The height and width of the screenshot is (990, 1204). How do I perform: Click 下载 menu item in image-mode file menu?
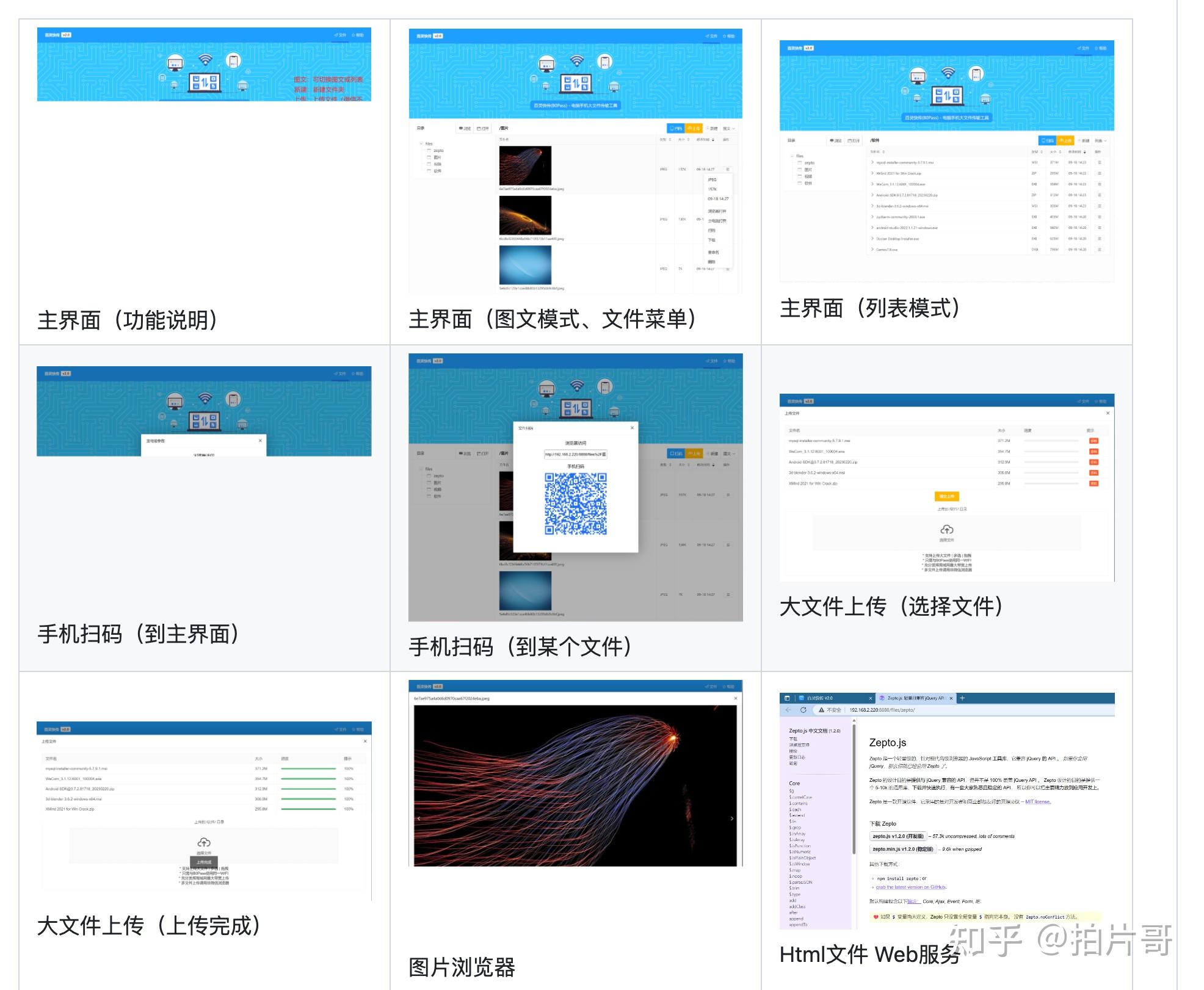click(x=711, y=240)
